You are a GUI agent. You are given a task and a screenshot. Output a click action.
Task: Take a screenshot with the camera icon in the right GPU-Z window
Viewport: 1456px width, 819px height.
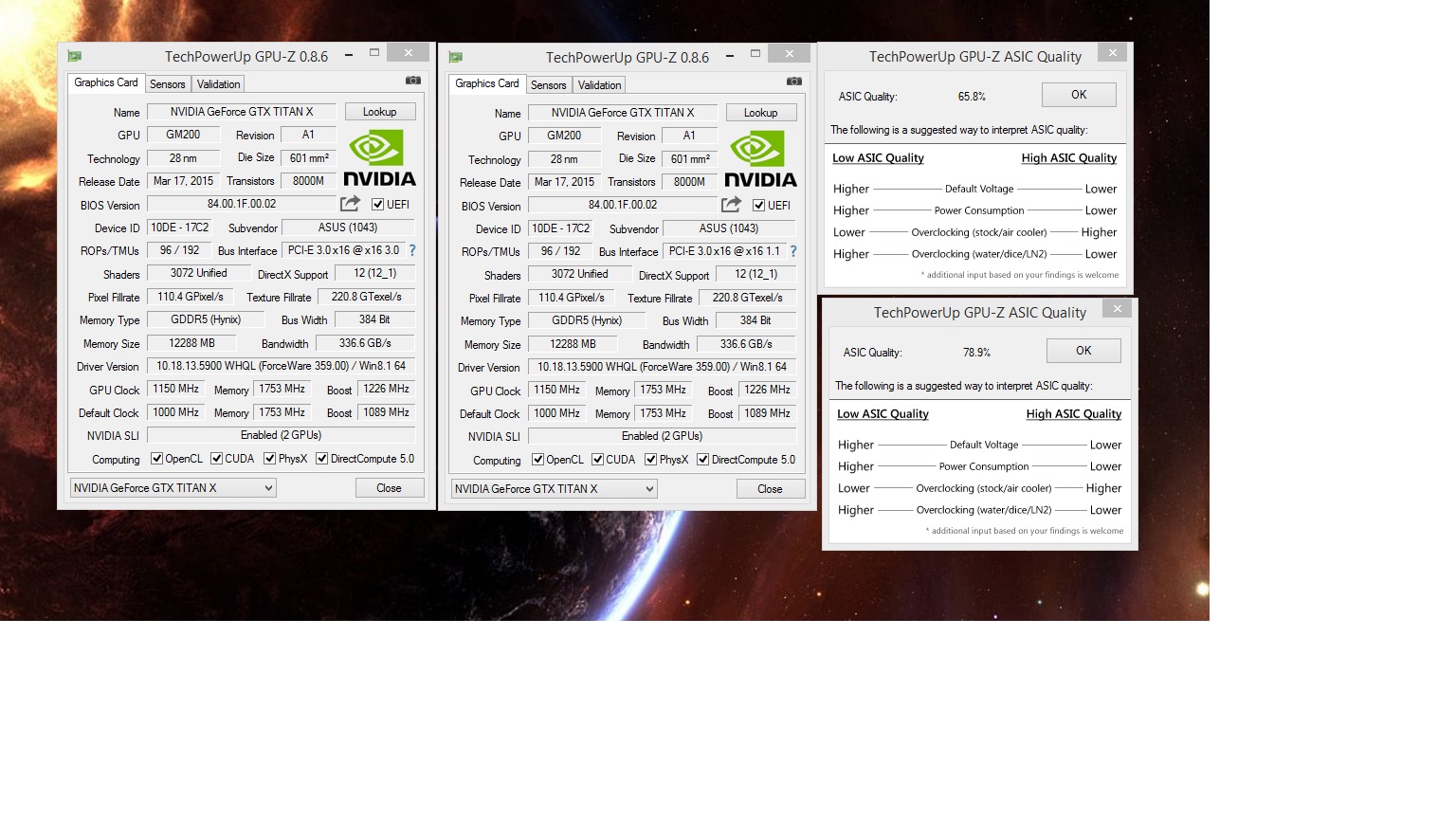pyautogui.click(x=794, y=82)
